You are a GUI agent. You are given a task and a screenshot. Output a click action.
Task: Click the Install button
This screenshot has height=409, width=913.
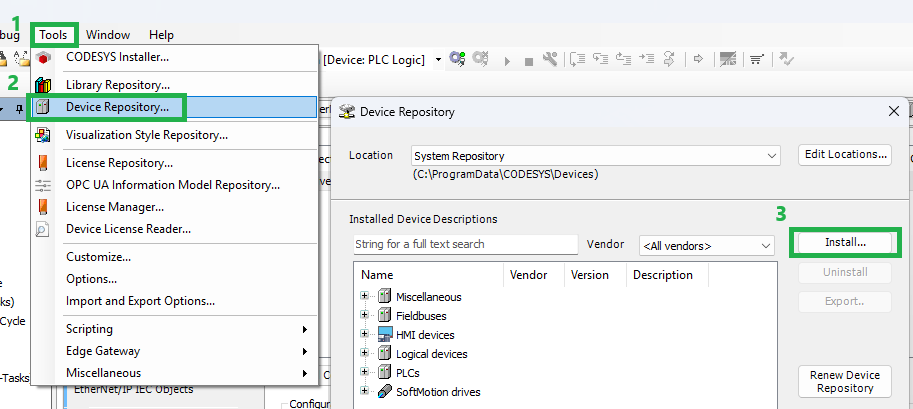pyautogui.click(x=845, y=243)
